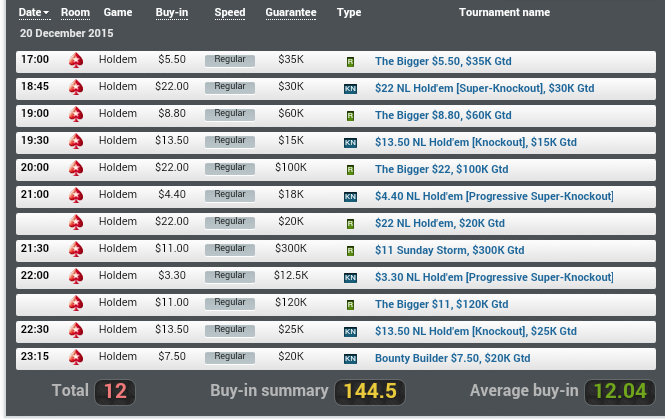
Task: Open $22 NL Hold'em Super-Knockout $30K Gtd link
Action: click(x=484, y=88)
